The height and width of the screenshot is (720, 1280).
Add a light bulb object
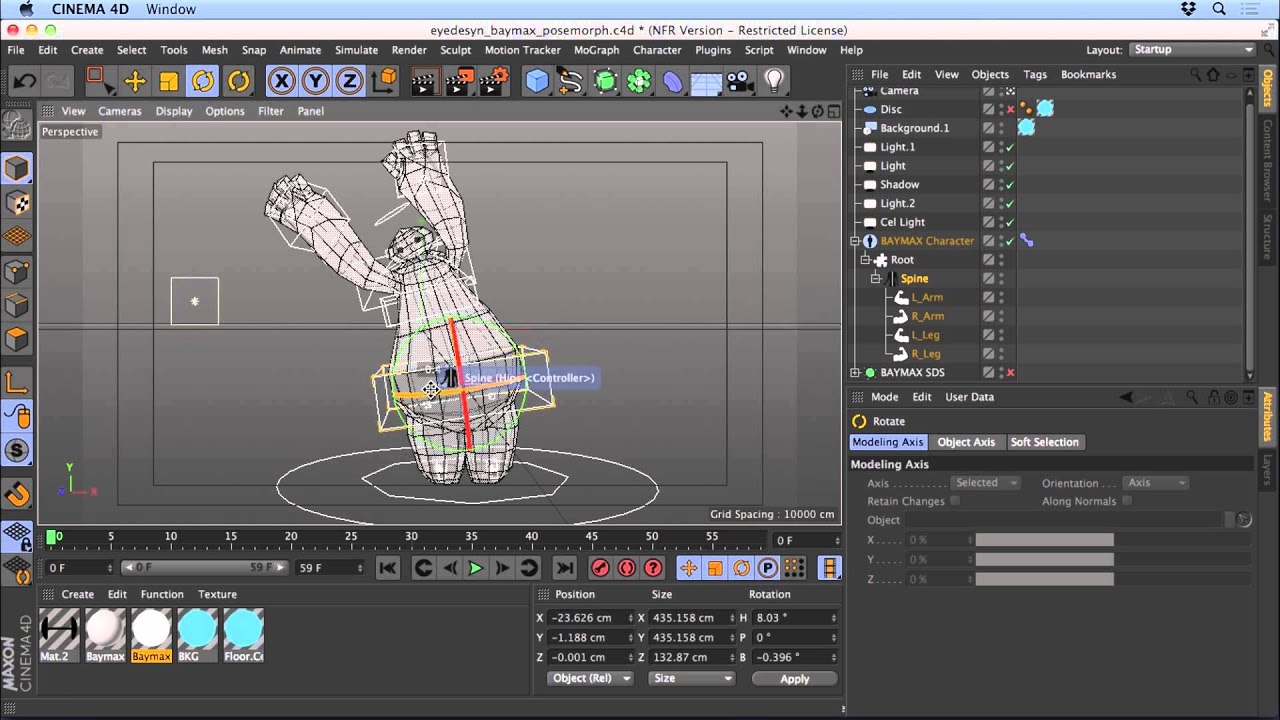773,81
